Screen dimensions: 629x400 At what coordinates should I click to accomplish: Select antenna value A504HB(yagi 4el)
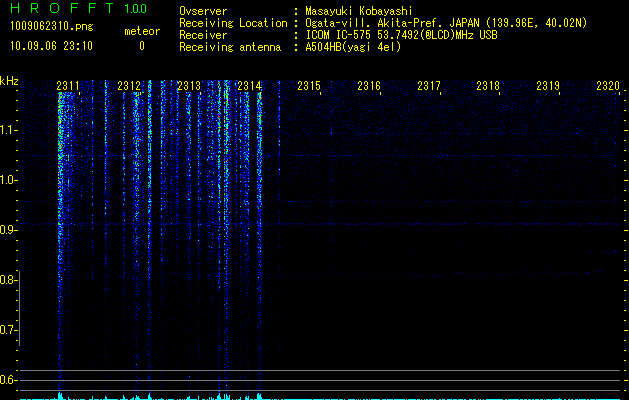pos(353,47)
